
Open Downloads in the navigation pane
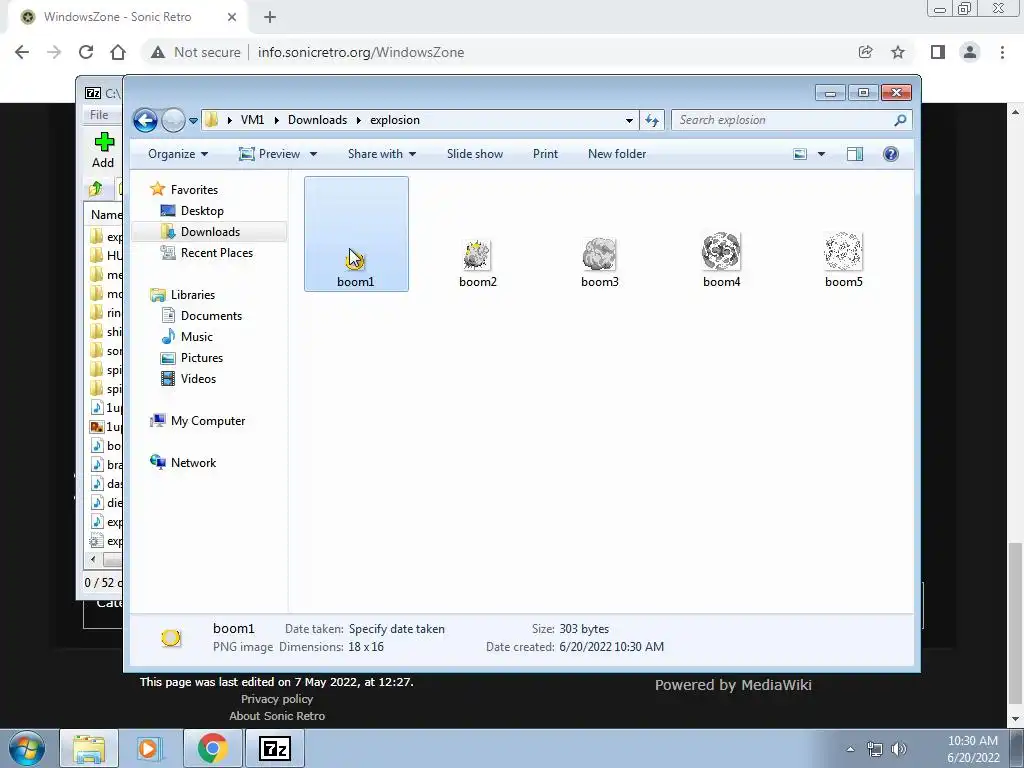click(210, 232)
